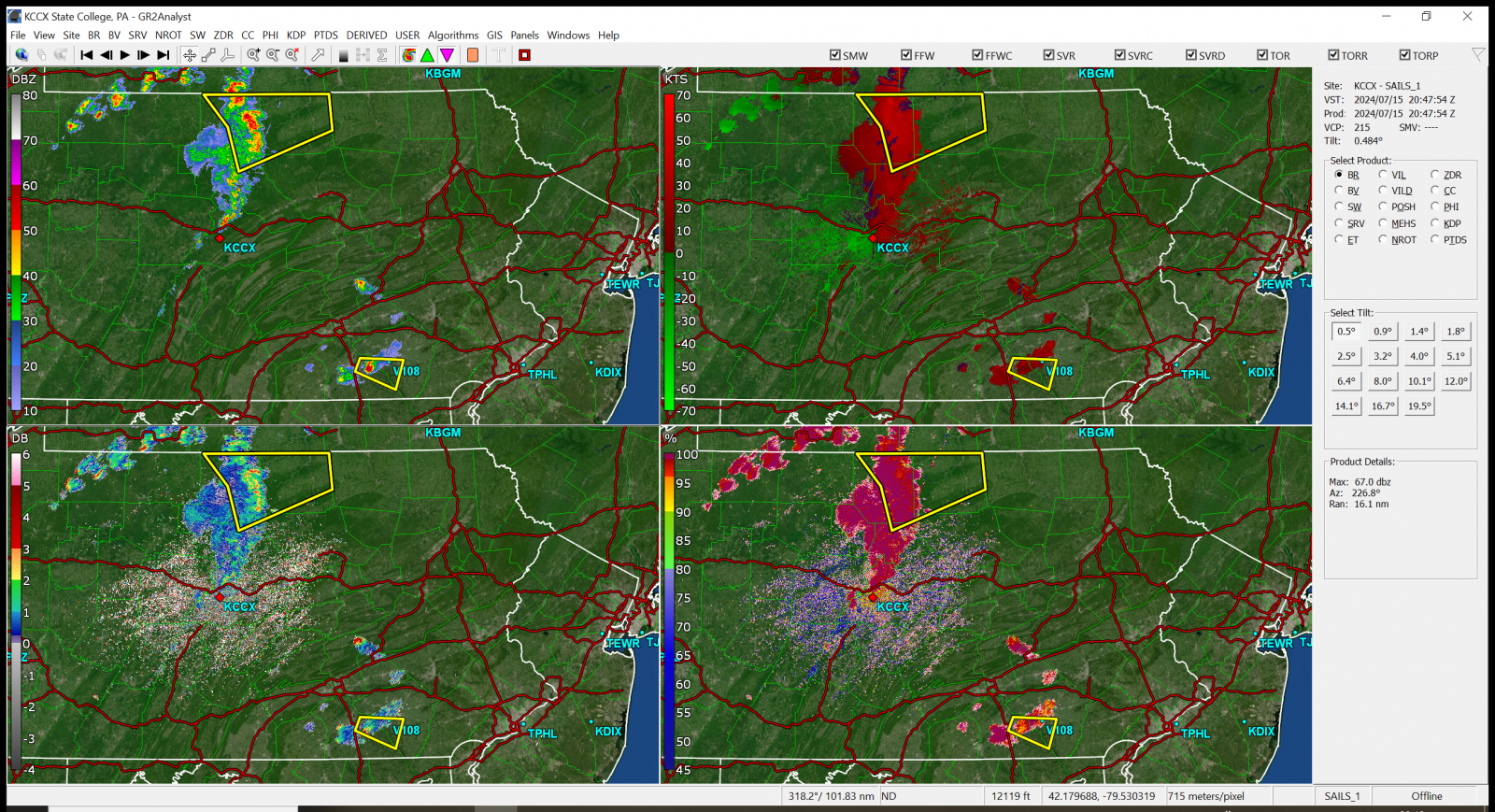Step back one frame
Image resolution: width=1495 pixels, height=812 pixels.
click(x=107, y=55)
